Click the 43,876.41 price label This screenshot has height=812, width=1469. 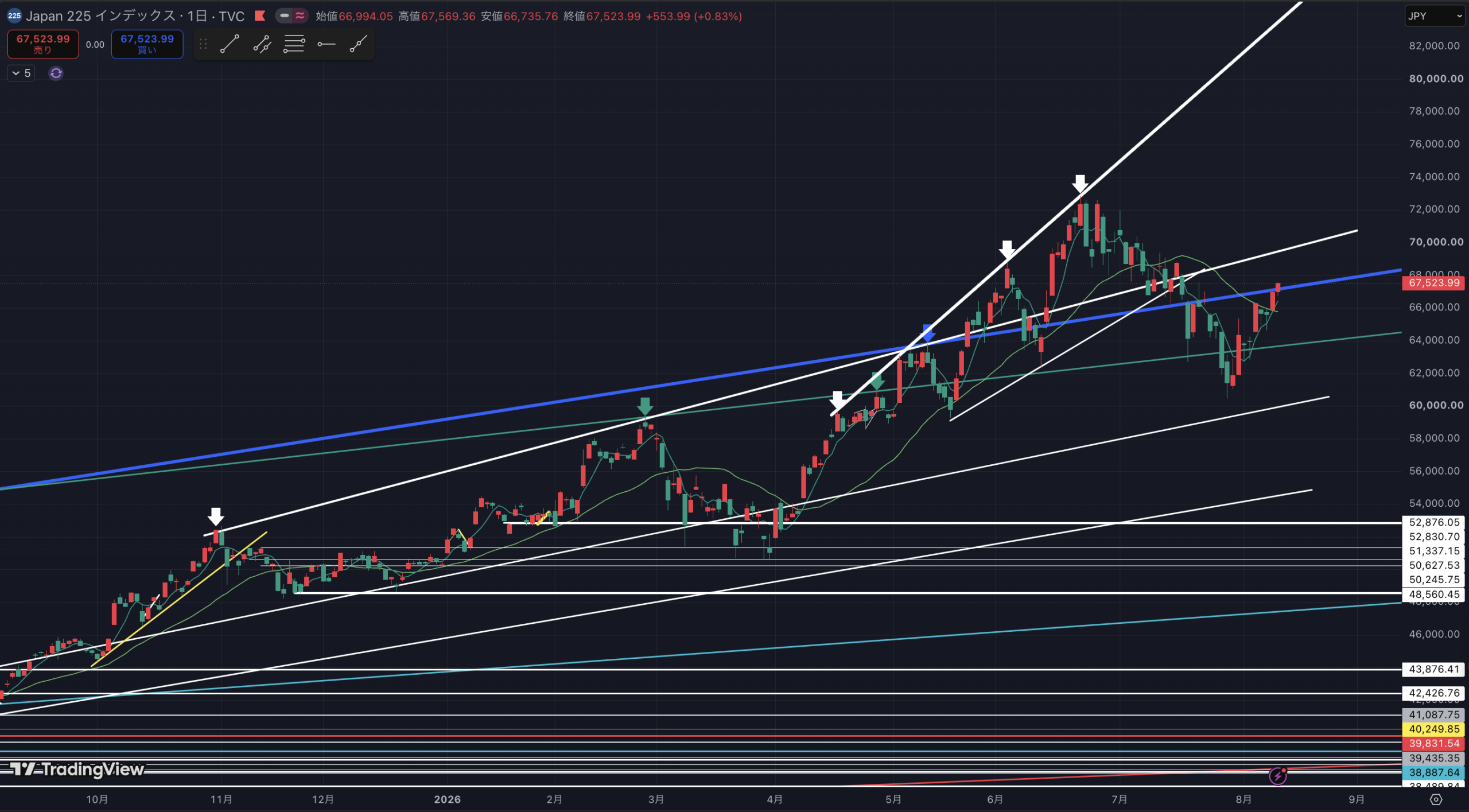pos(1434,669)
